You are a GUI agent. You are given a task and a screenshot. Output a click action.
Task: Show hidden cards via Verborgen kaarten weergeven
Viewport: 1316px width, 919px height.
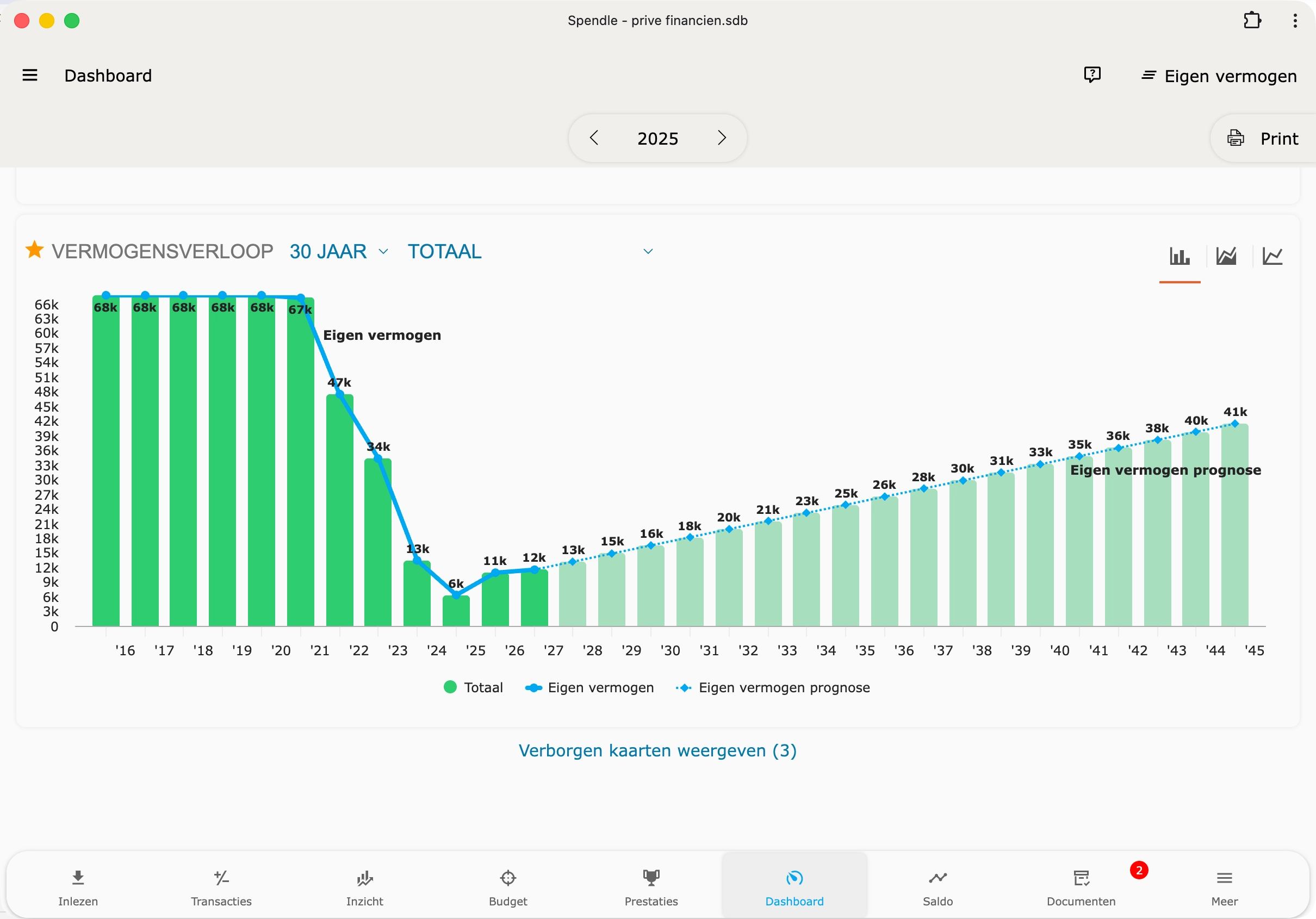[x=657, y=751]
